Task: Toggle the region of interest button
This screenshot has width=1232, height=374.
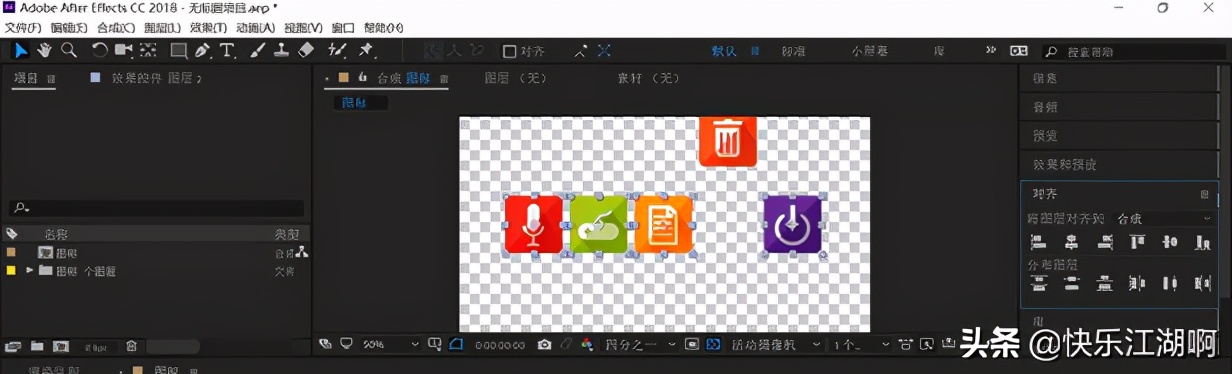Action: (692, 344)
